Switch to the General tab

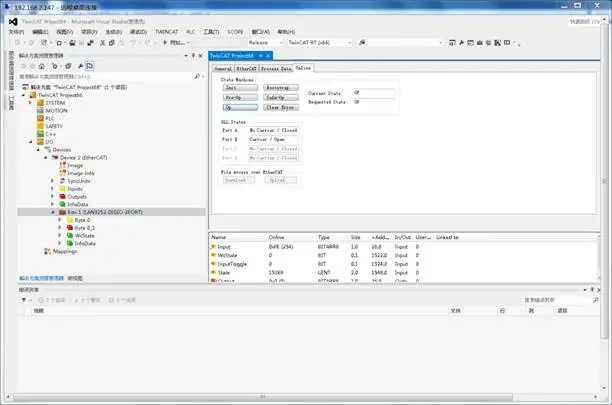[x=223, y=69]
